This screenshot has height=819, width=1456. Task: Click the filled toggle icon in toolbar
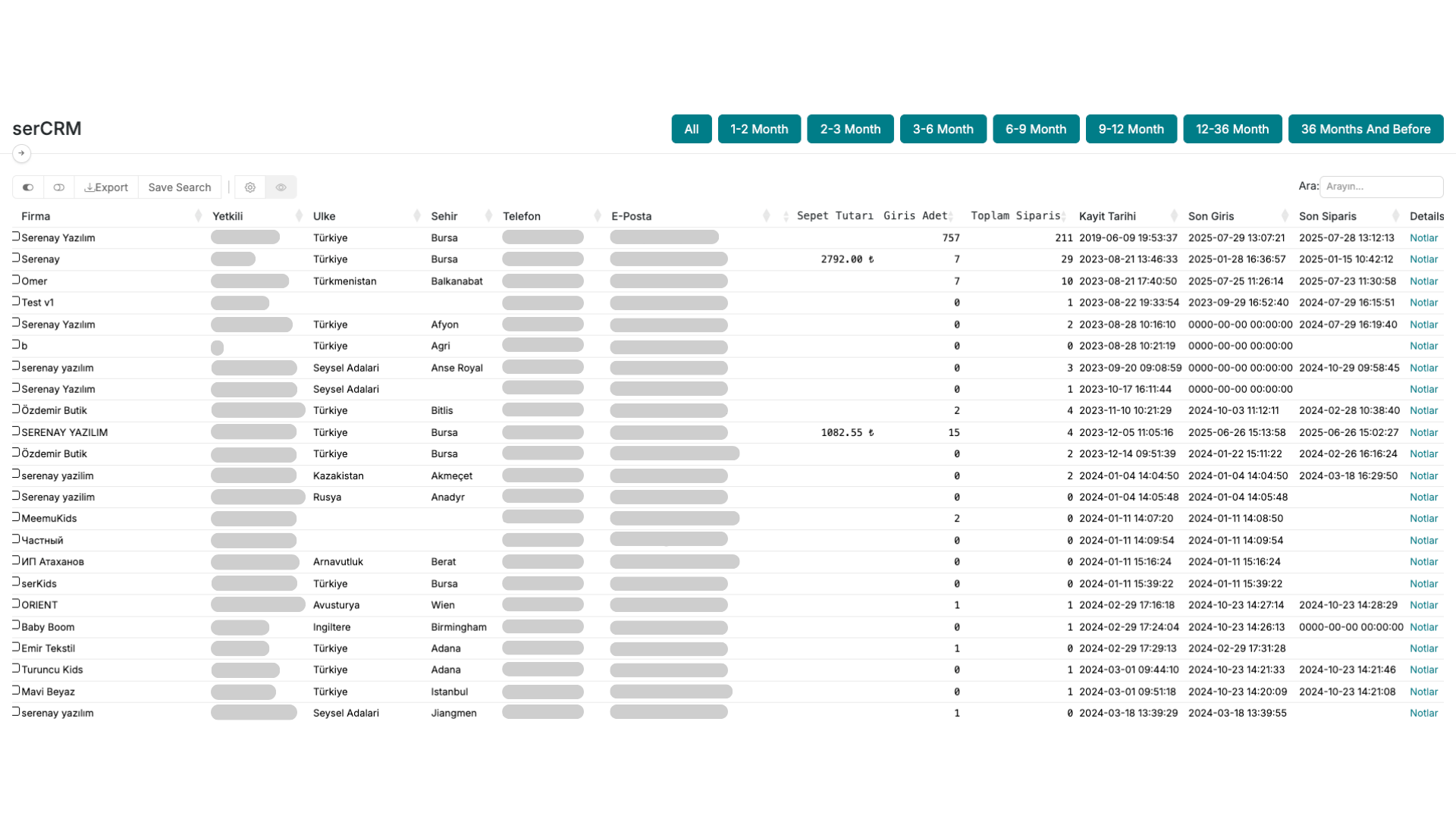point(28,187)
